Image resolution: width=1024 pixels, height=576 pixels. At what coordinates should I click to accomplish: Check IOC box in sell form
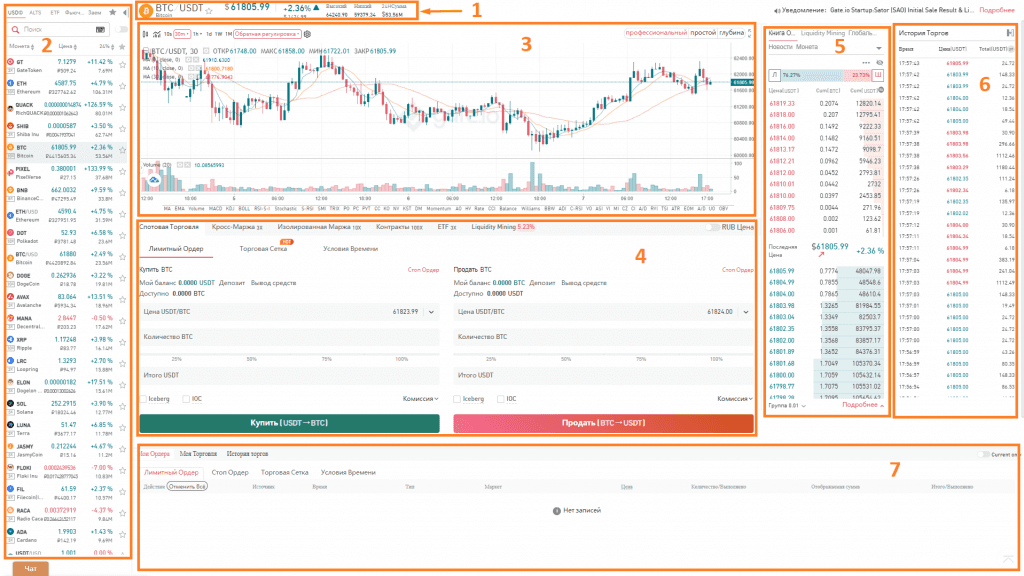pos(500,398)
